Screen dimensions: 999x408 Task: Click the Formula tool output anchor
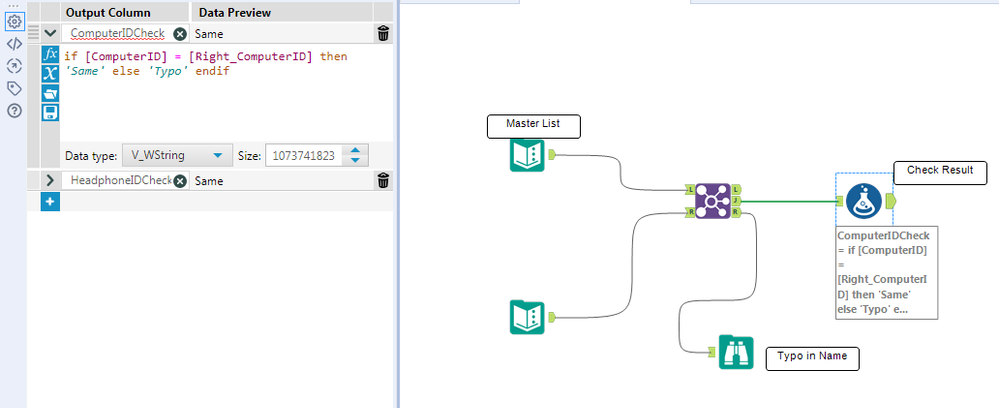pyautogui.click(x=891, y=201)
